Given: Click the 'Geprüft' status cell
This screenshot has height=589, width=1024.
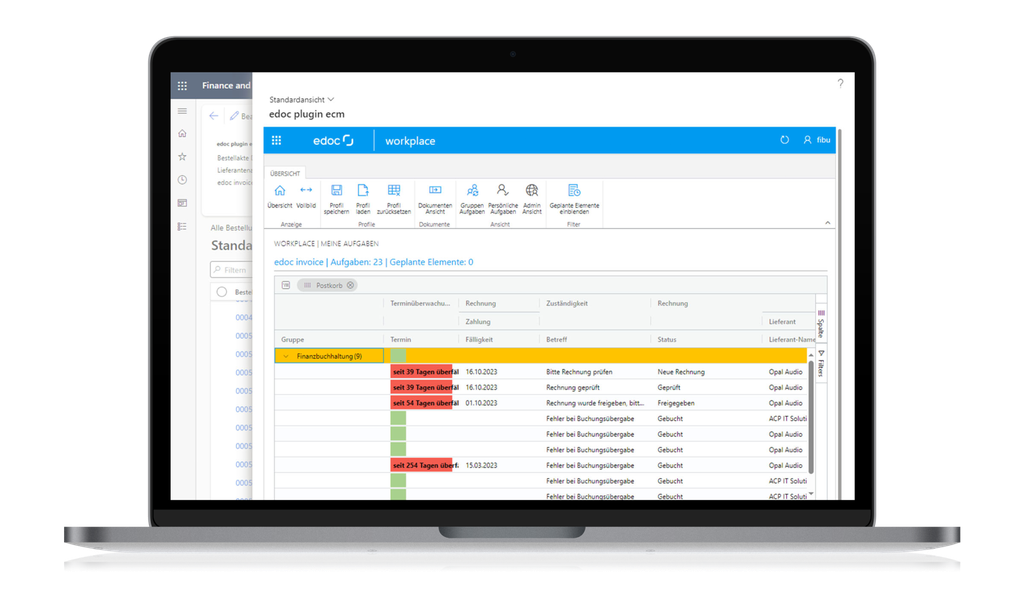Looking at the screenshot, I should (x=669, y=387).
